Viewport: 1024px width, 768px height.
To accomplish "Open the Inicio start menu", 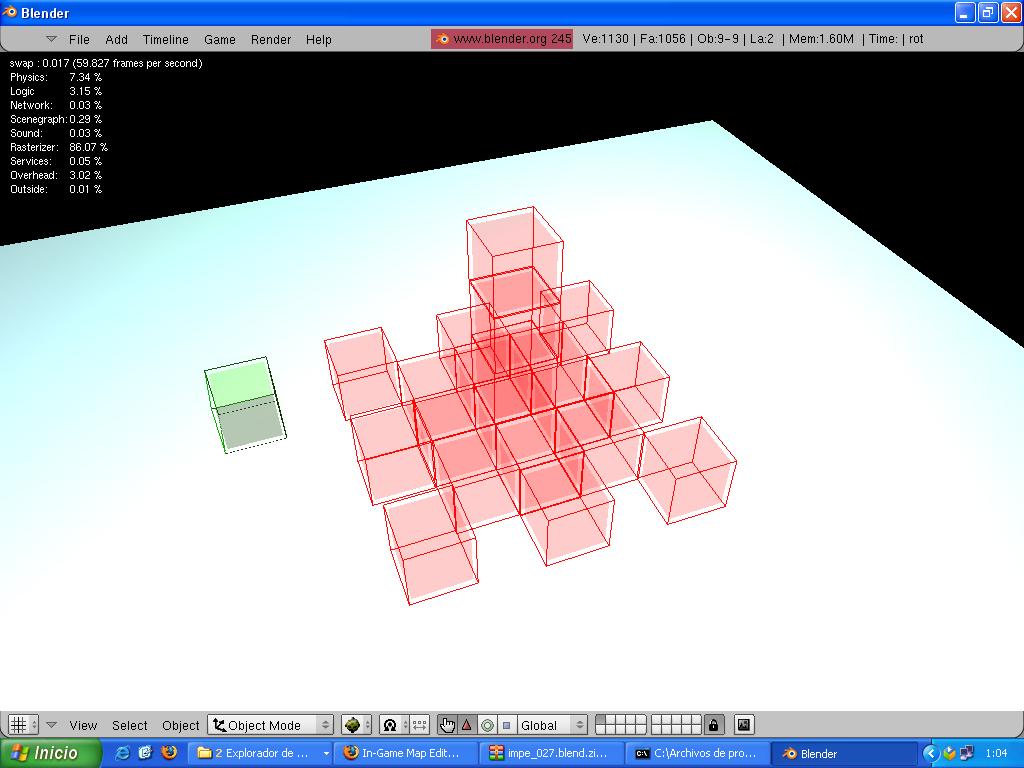I will (51, 753).
